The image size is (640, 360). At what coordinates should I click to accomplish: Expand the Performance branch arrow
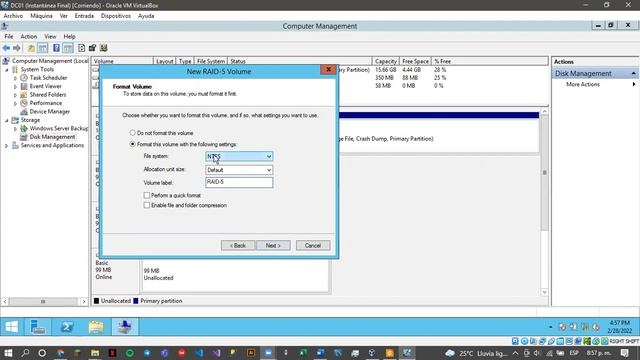coord(16,104)
